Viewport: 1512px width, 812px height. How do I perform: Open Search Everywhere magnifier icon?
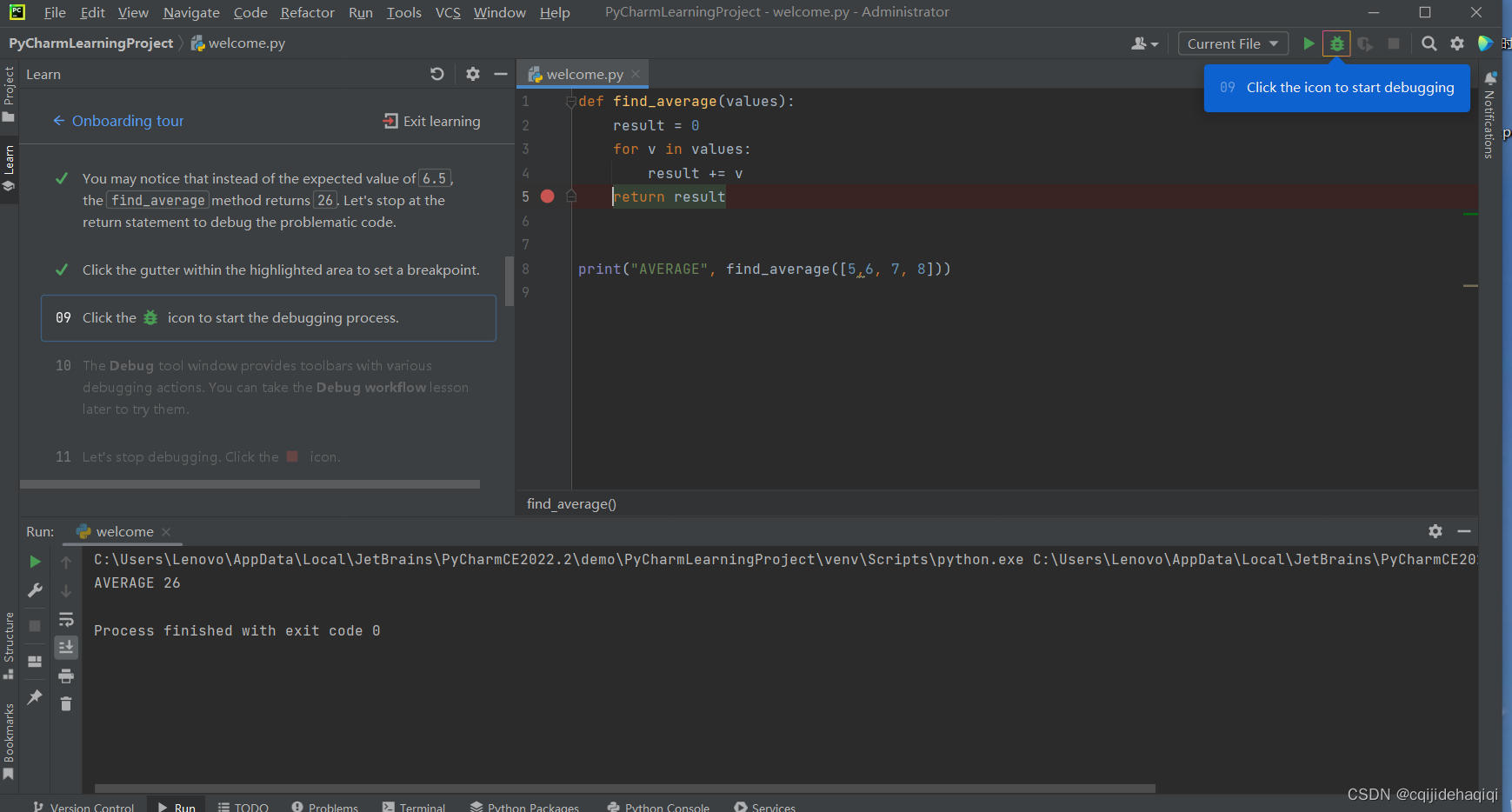coord(1429,43)
